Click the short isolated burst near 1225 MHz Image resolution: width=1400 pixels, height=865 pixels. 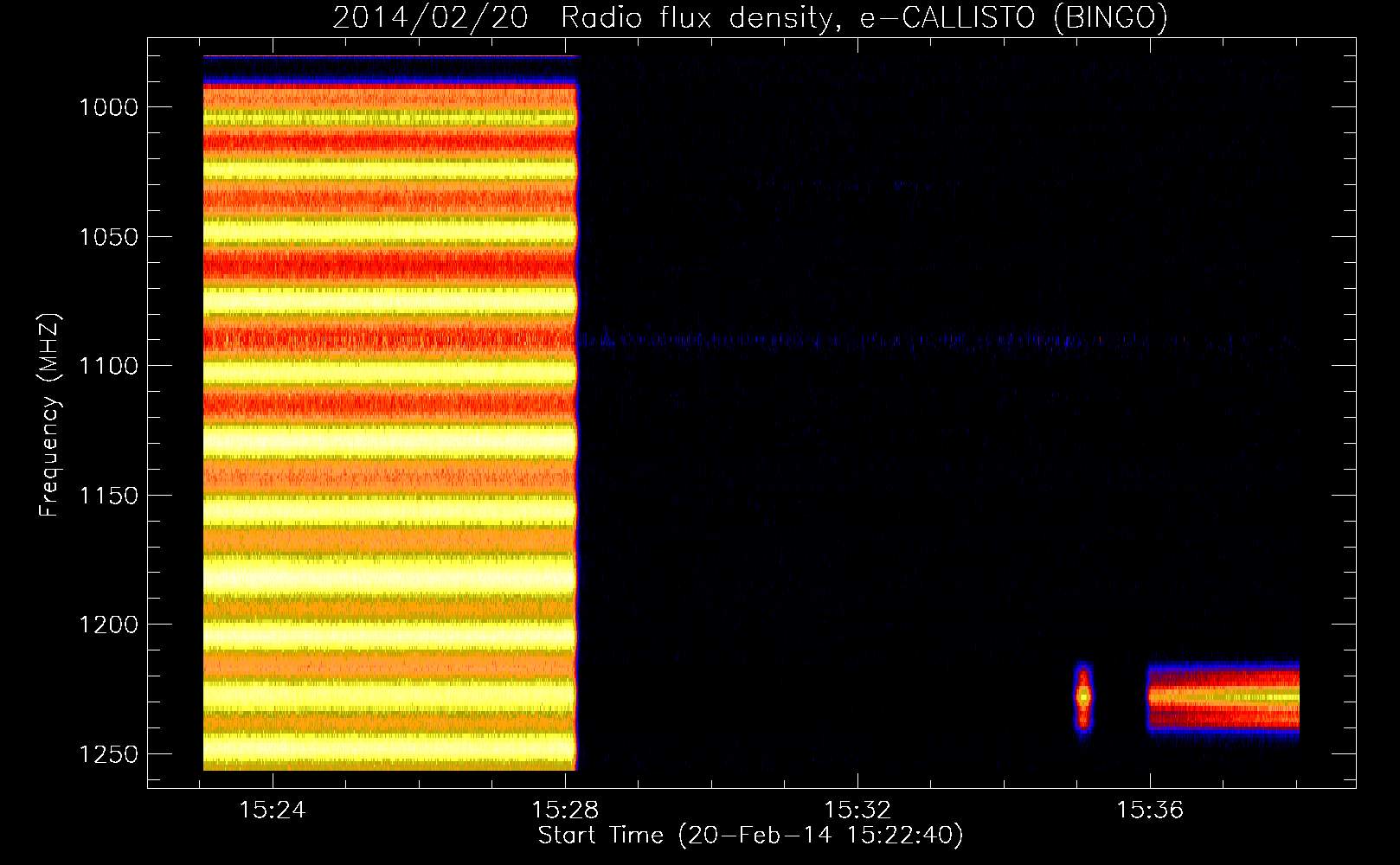[1083, 697]
